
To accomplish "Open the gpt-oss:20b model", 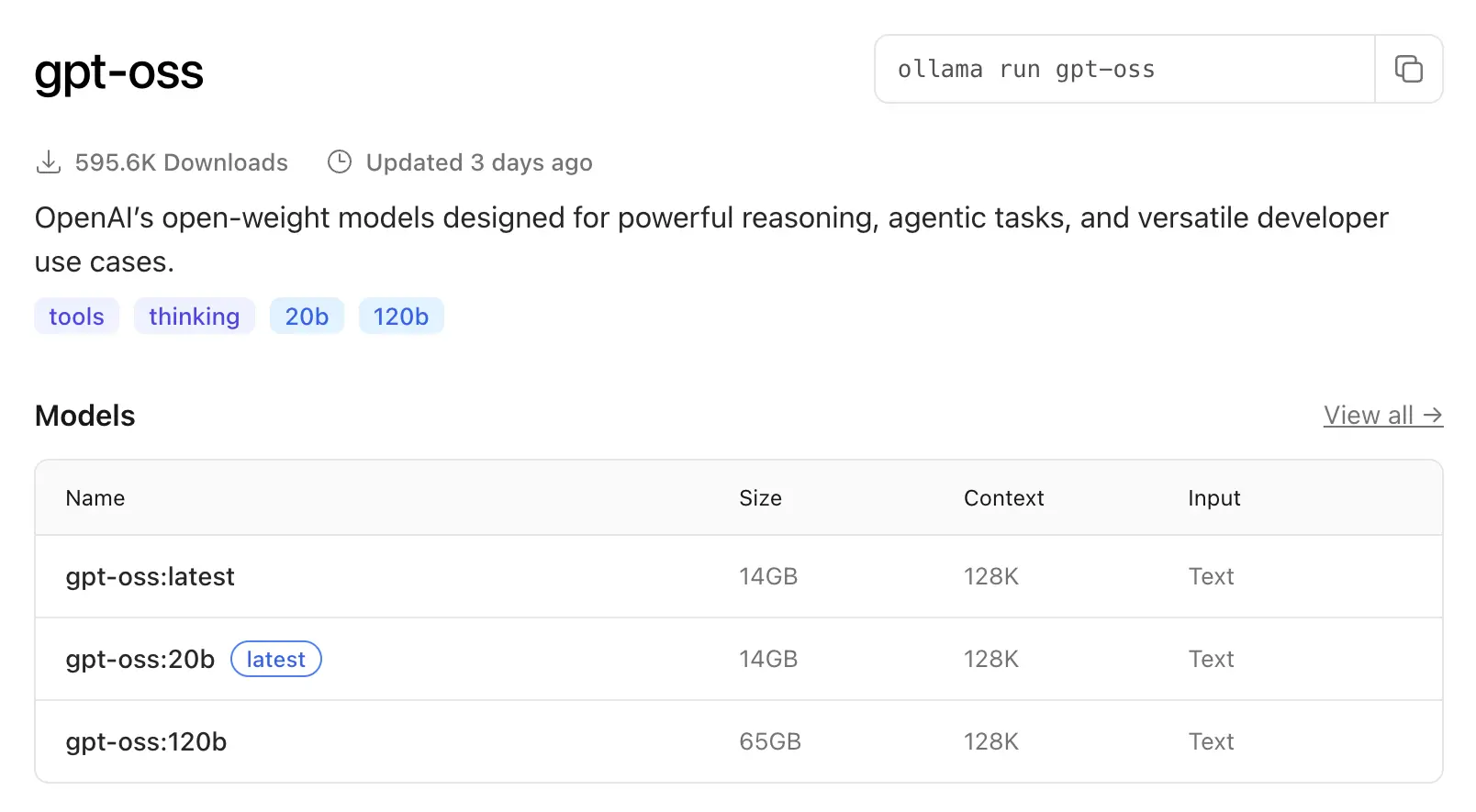I will point(140,659).
